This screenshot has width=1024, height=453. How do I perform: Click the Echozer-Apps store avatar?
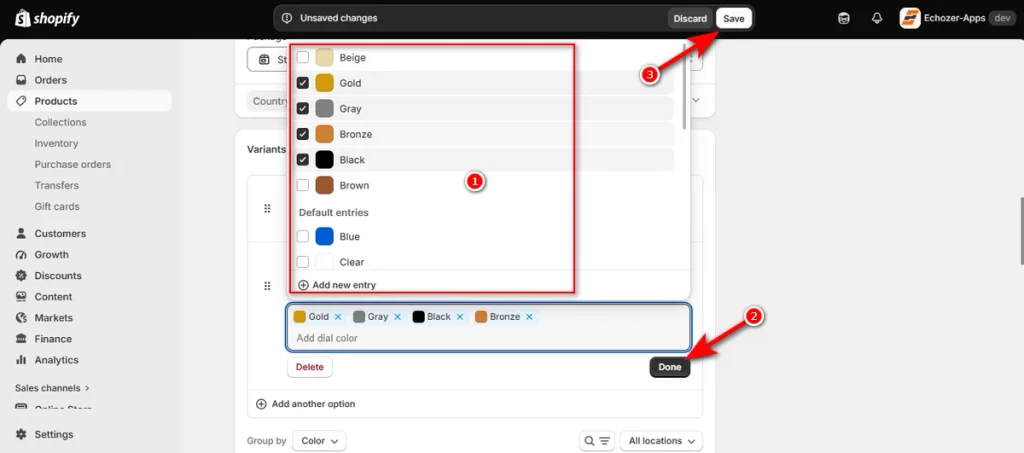tap(910, 18)
